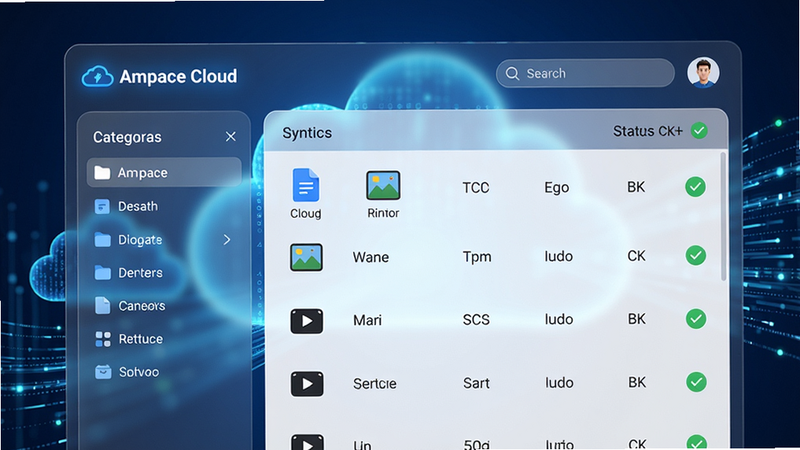The image size is (800, 450).
Task: Play the Mari video icon
Action: pos(307,321)
